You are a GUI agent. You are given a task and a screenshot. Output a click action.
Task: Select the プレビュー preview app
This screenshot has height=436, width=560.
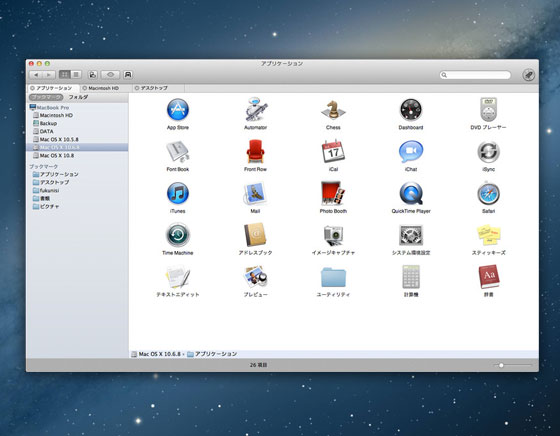[x=255, y=277]
